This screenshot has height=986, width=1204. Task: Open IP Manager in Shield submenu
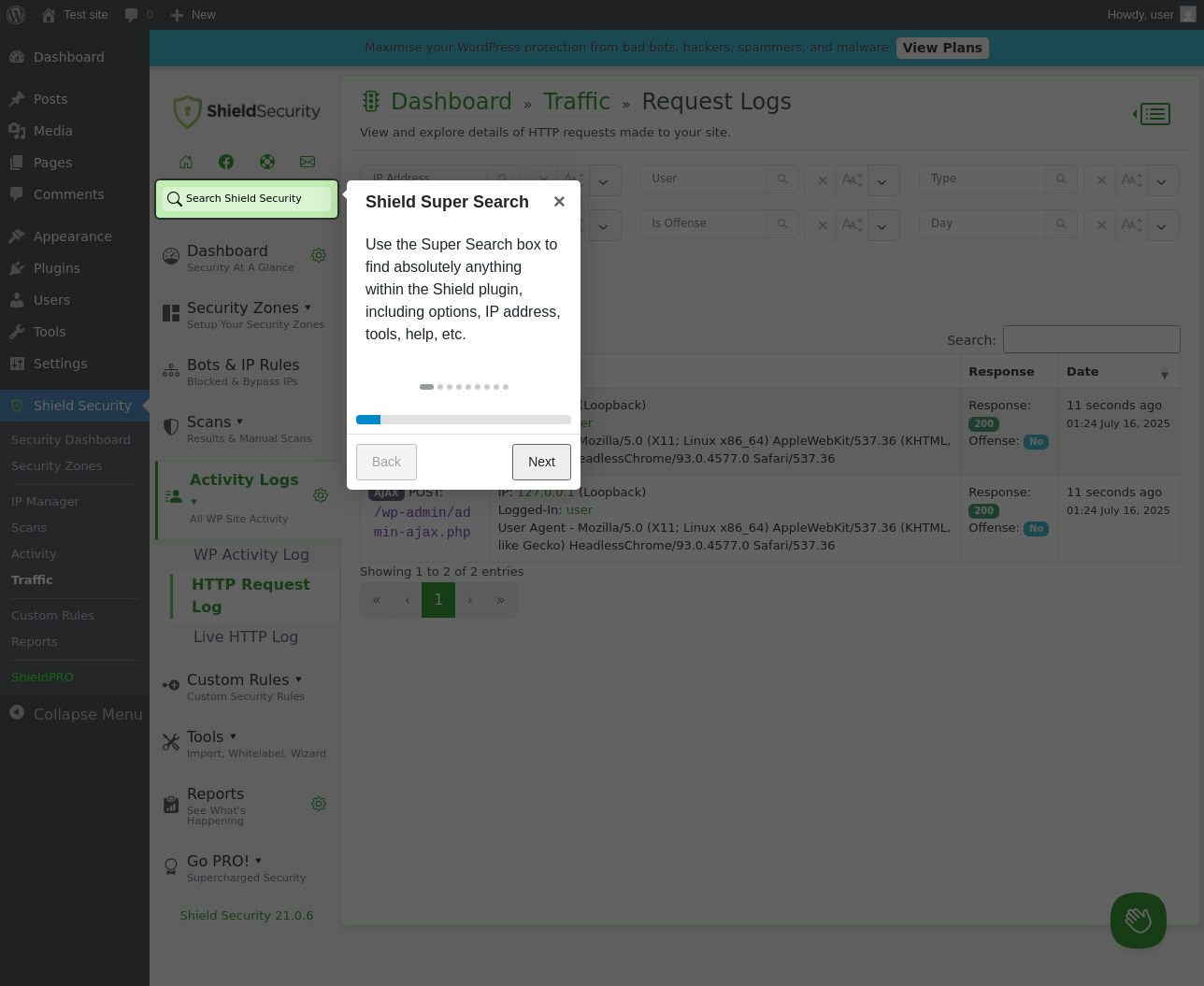(x=45, y=502)
